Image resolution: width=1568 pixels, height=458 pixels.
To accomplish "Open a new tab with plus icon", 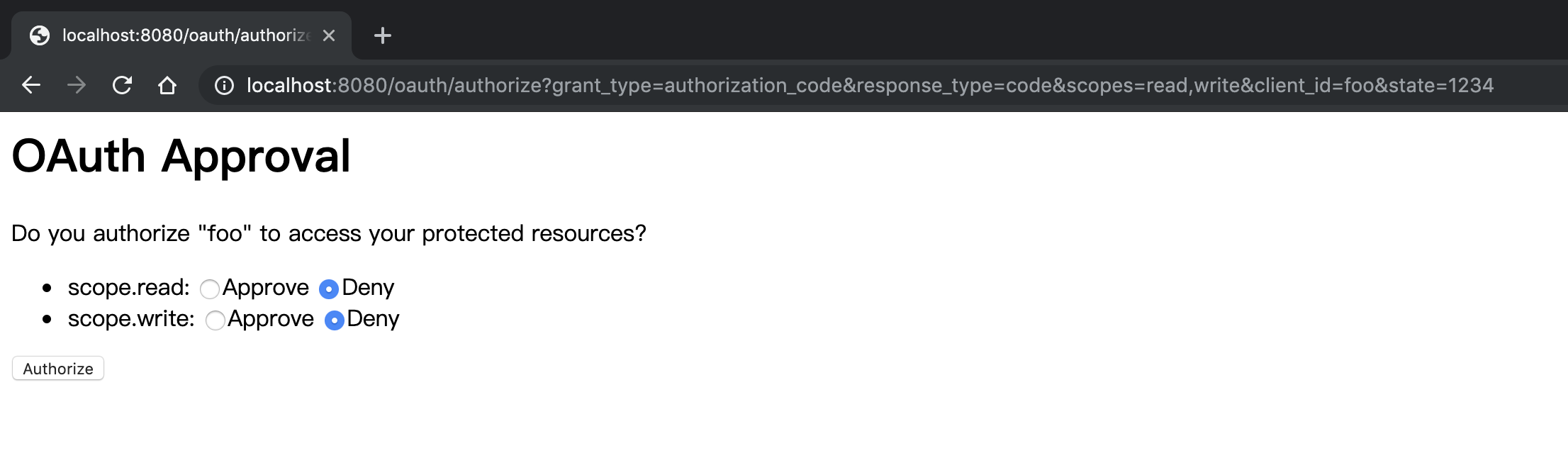I will tap(383, 35).
